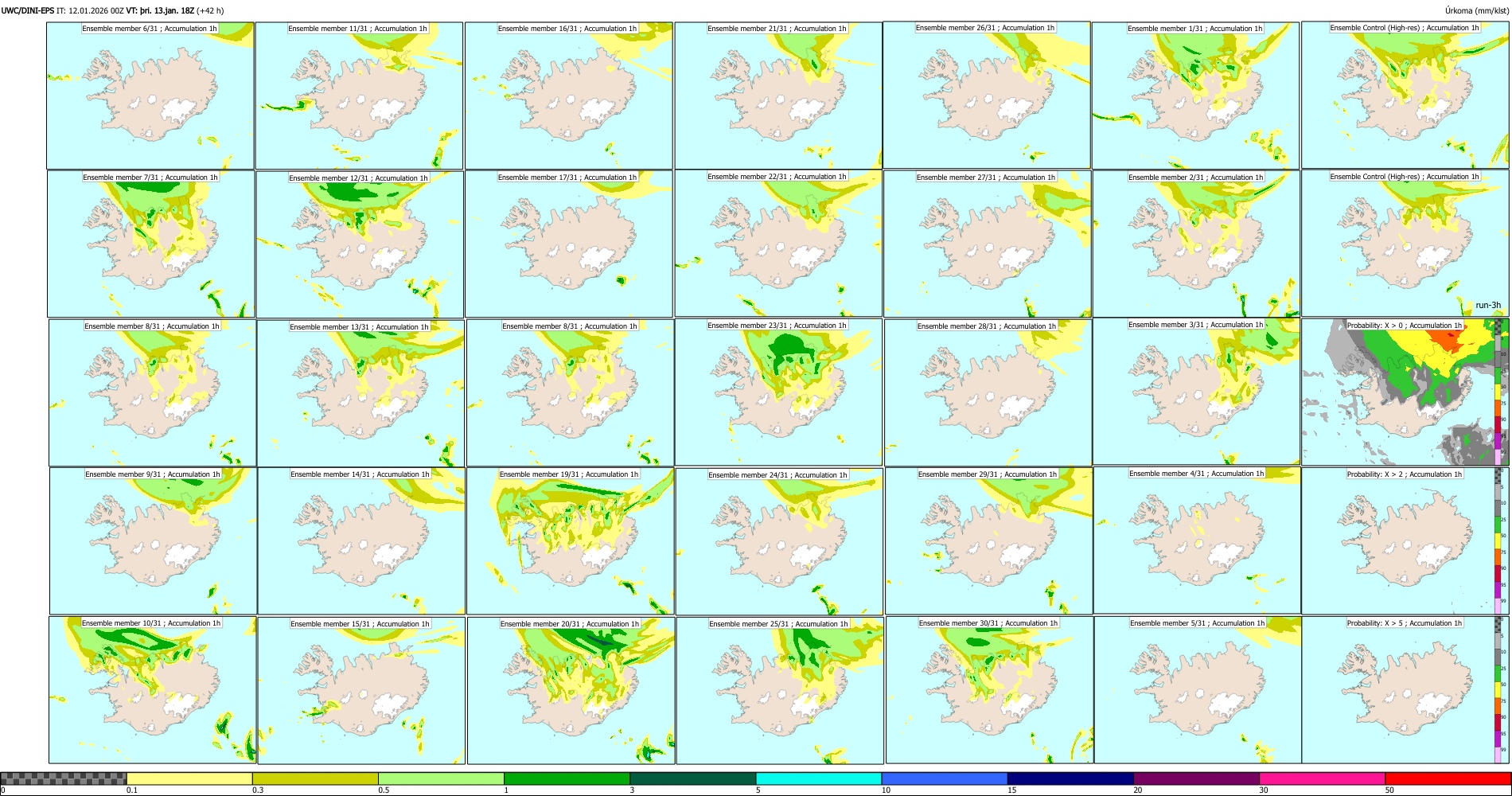This screenshot has width=1512, height=796.
Task: Open the Ensemble member 30/31 map panel
Action: point(989,690)
